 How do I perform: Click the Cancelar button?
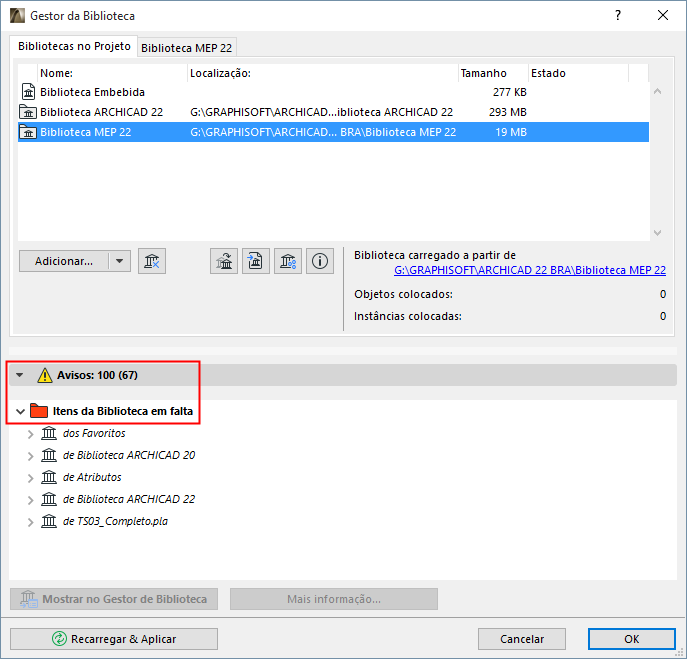[522, 639]
